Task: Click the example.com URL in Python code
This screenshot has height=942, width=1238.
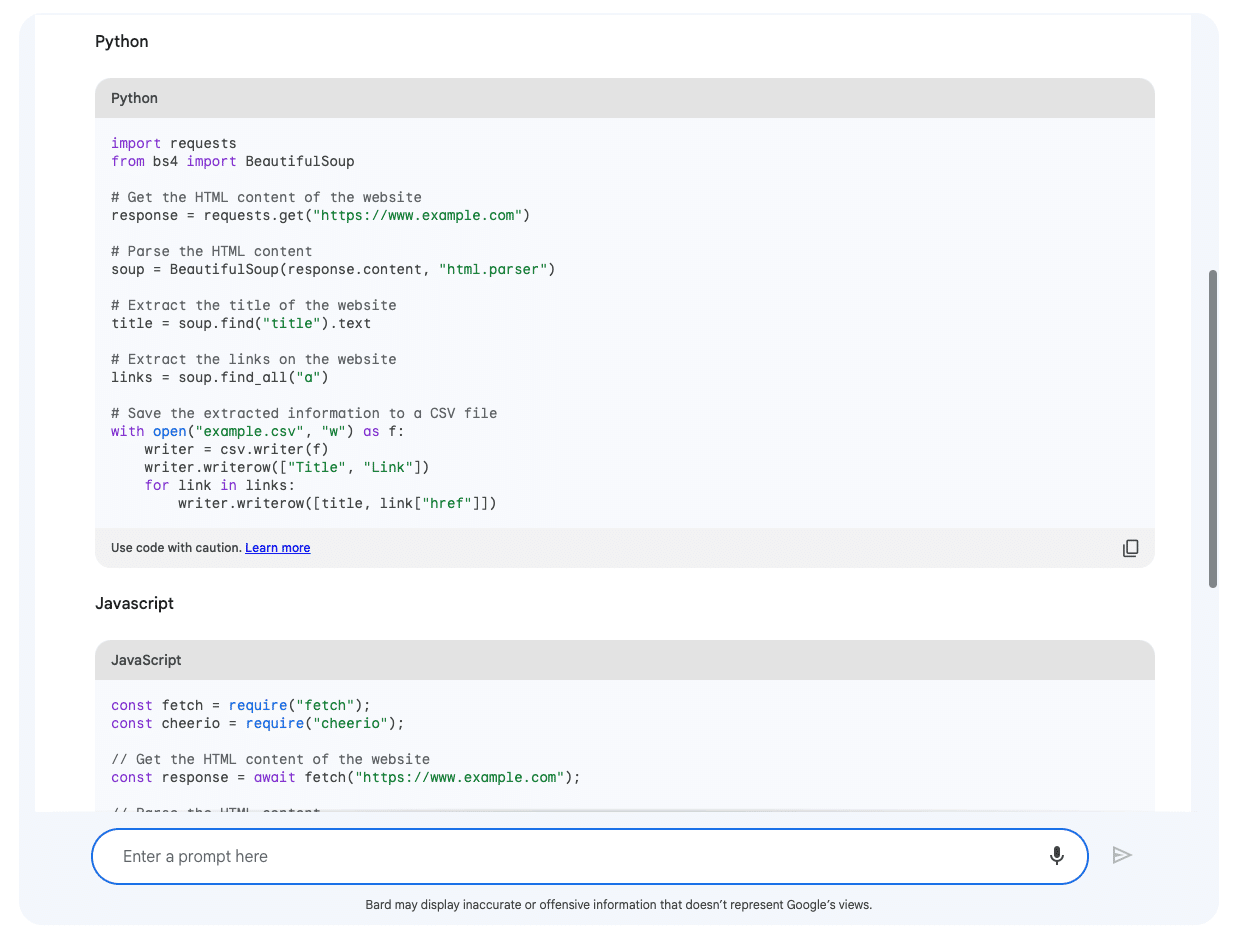Action: (x=417, y=215)
